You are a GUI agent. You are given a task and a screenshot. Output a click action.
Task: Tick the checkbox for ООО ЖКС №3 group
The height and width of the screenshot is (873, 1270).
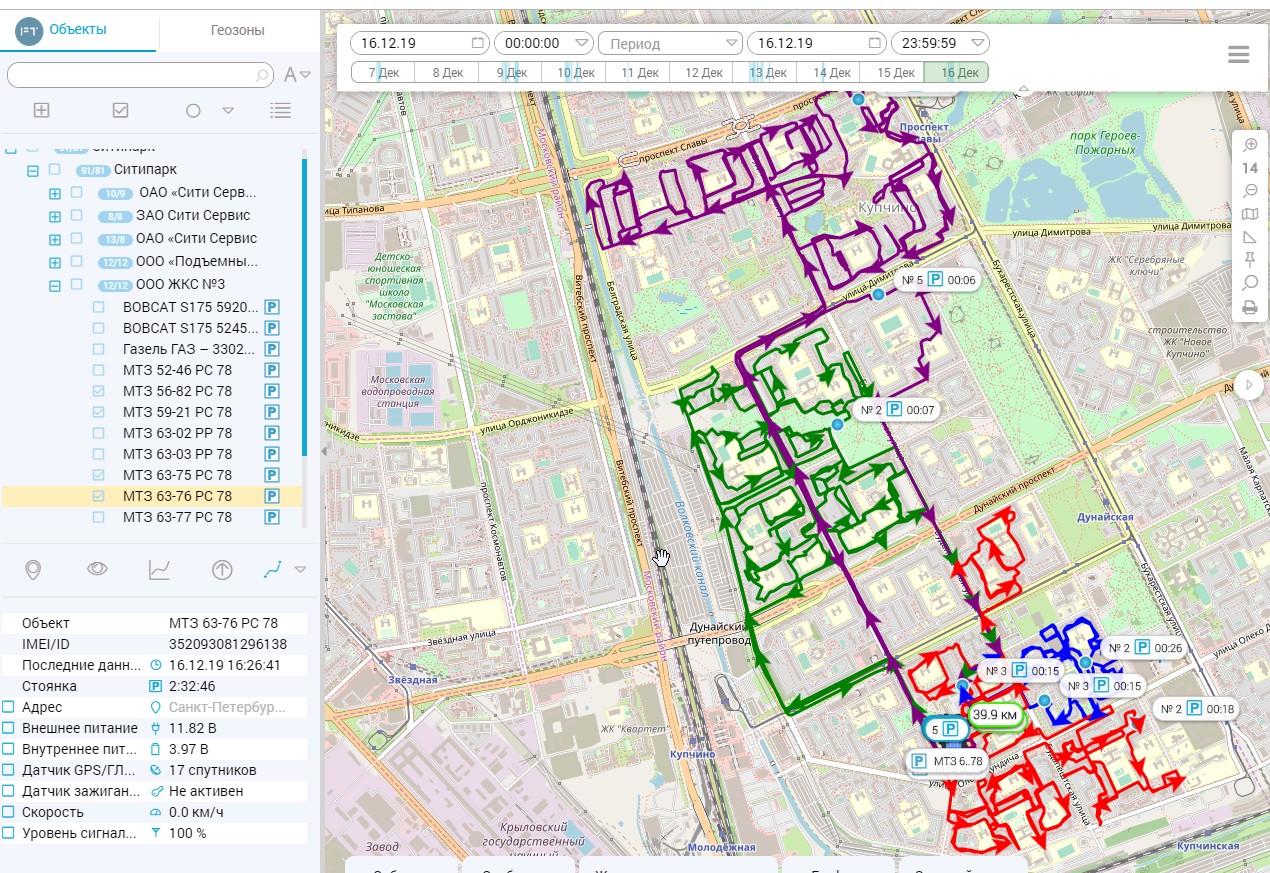point(77,285)
